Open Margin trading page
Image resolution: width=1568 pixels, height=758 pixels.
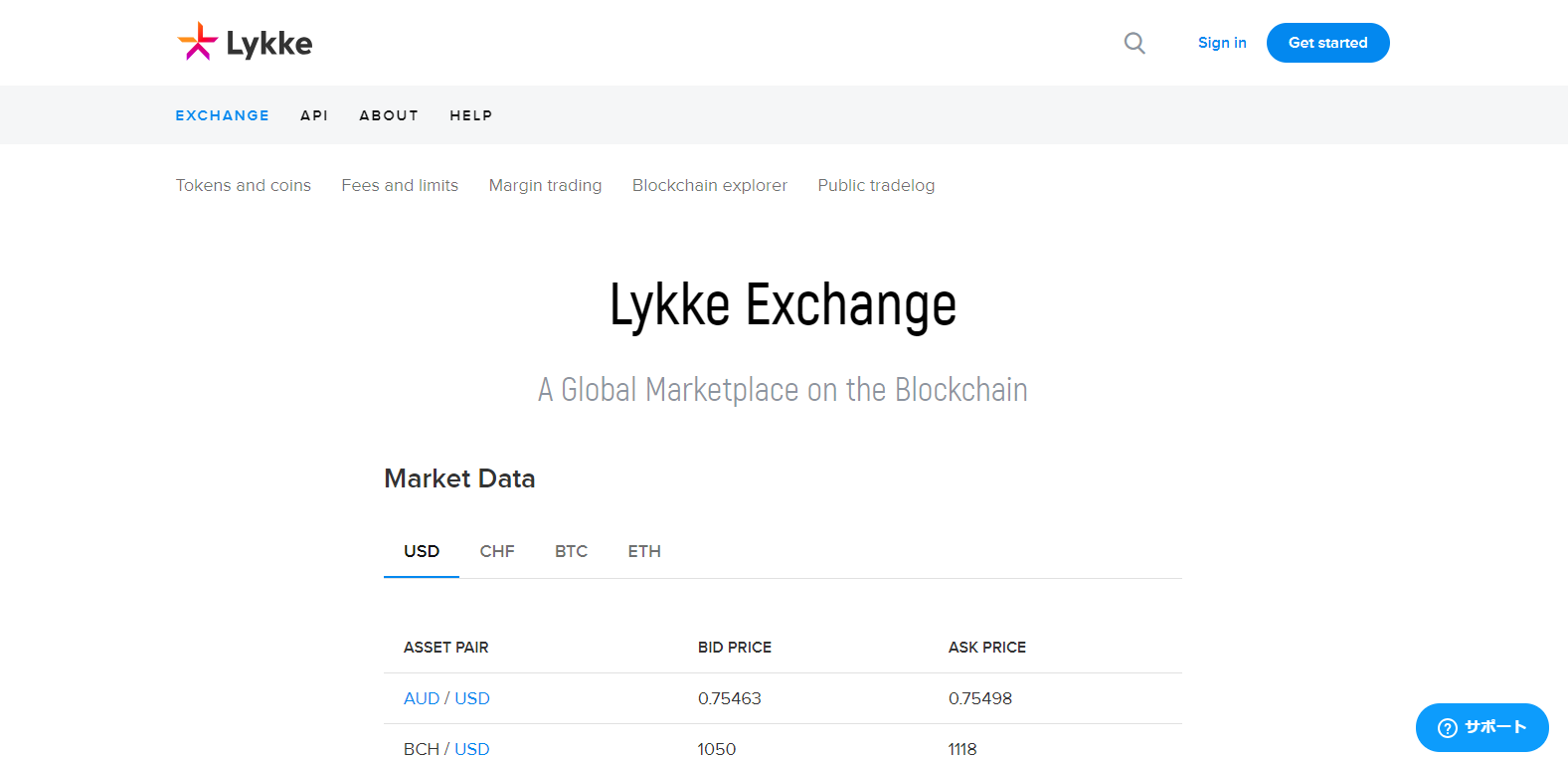[545, 185]
